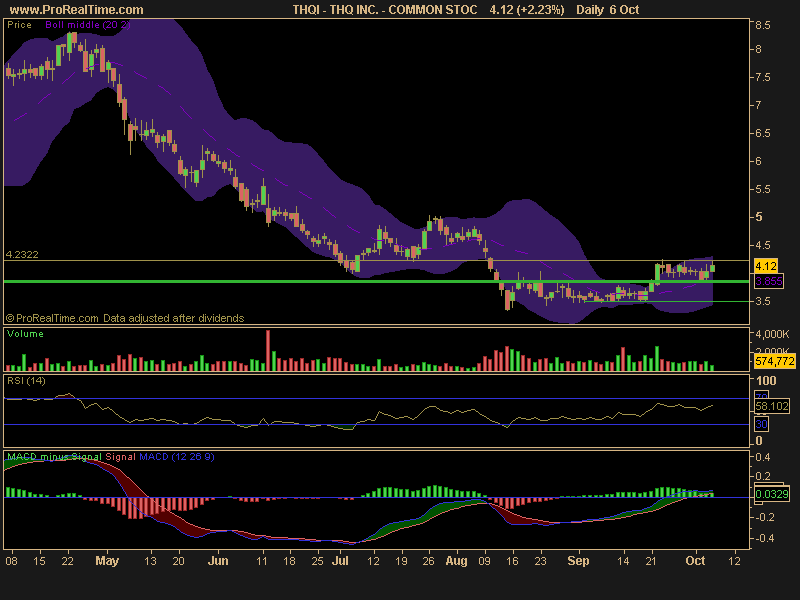Select the Volume panel label
Screen dimensions: 800x600
(25, 334)
